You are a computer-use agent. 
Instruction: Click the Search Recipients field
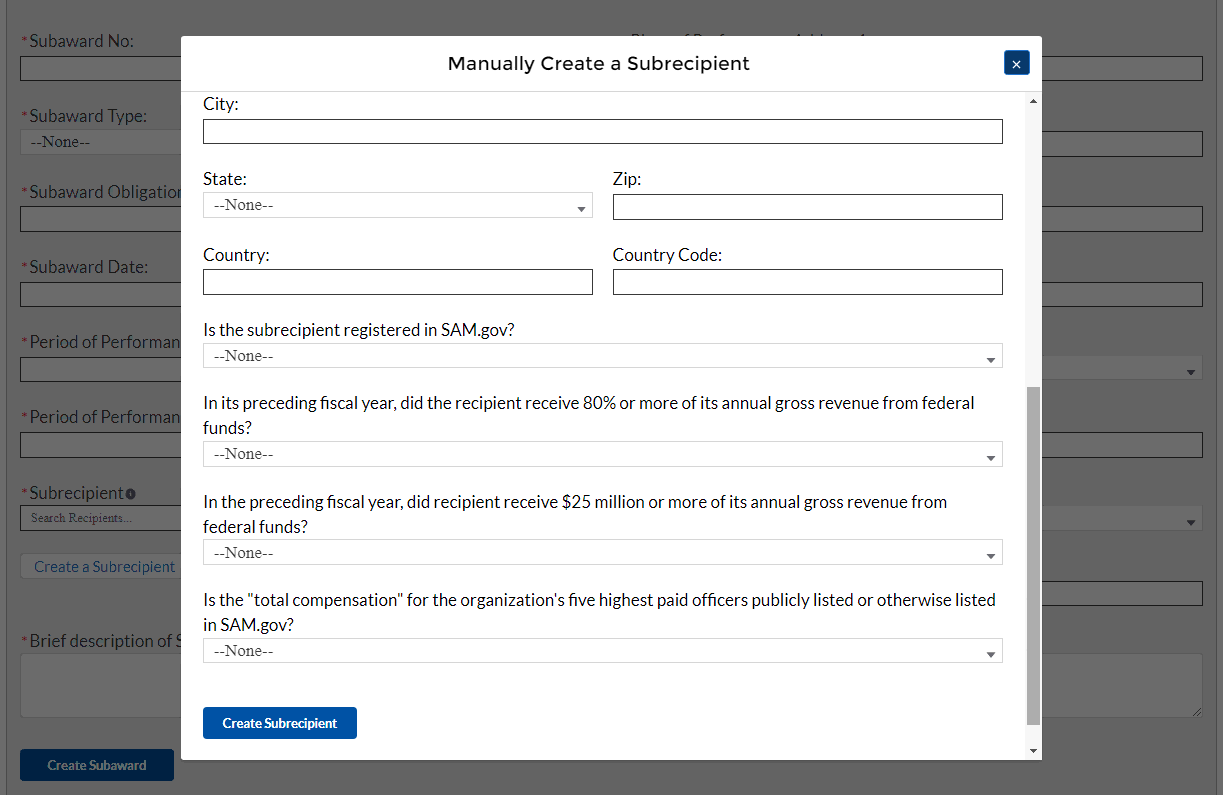(100, 518)
